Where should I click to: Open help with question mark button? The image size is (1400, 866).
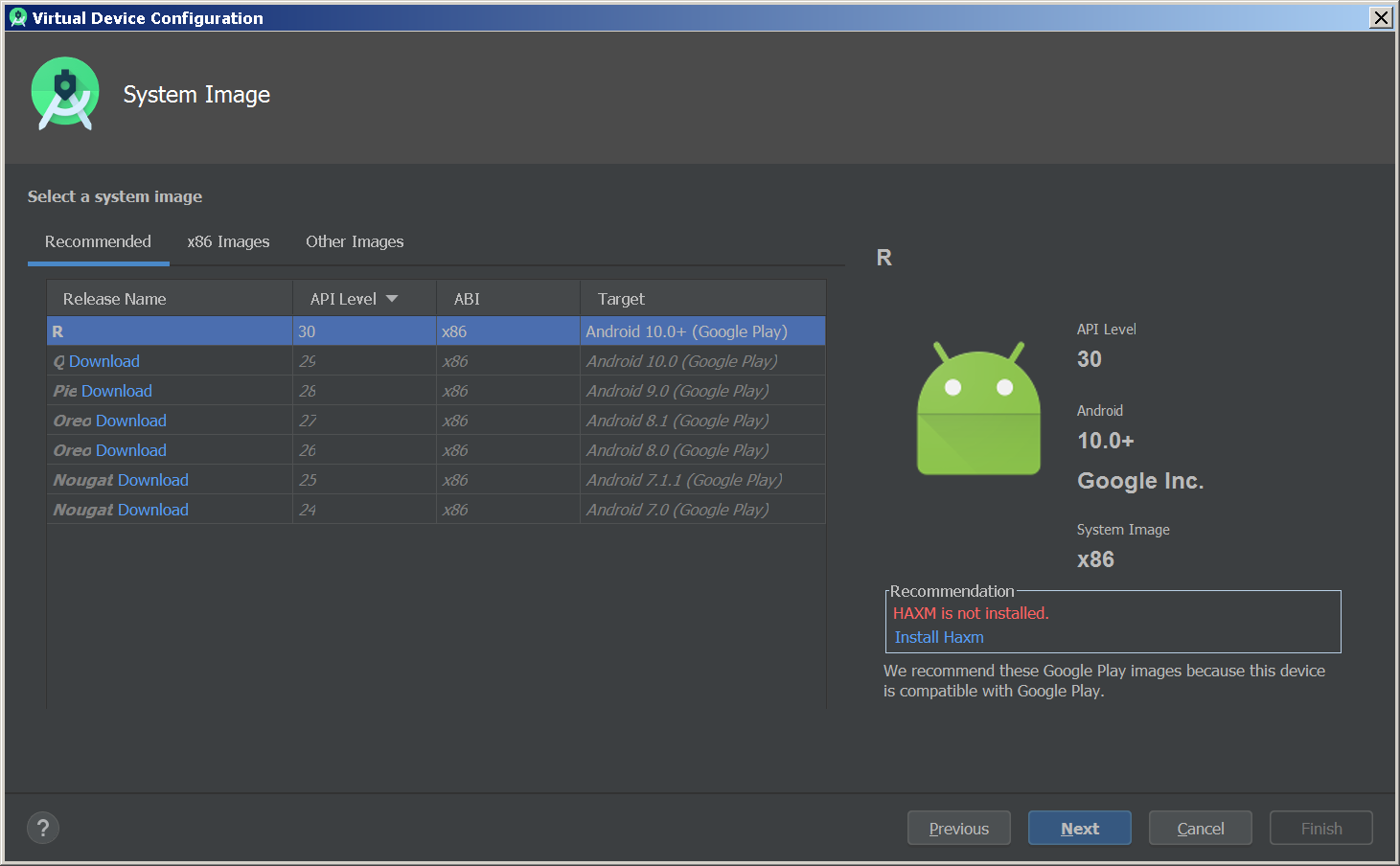[x=43, y=828]
